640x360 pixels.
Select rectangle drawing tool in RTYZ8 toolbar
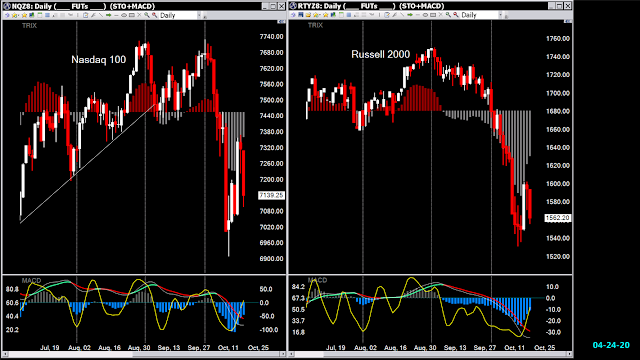433,15
